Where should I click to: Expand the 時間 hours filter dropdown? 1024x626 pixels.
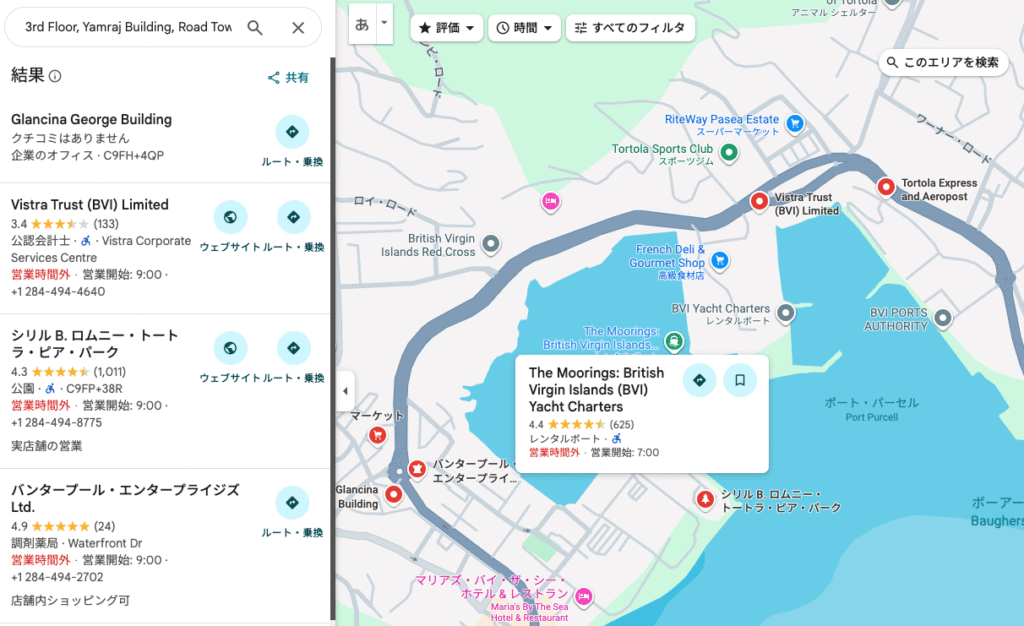pyautogui.click(x=524, y=28)
